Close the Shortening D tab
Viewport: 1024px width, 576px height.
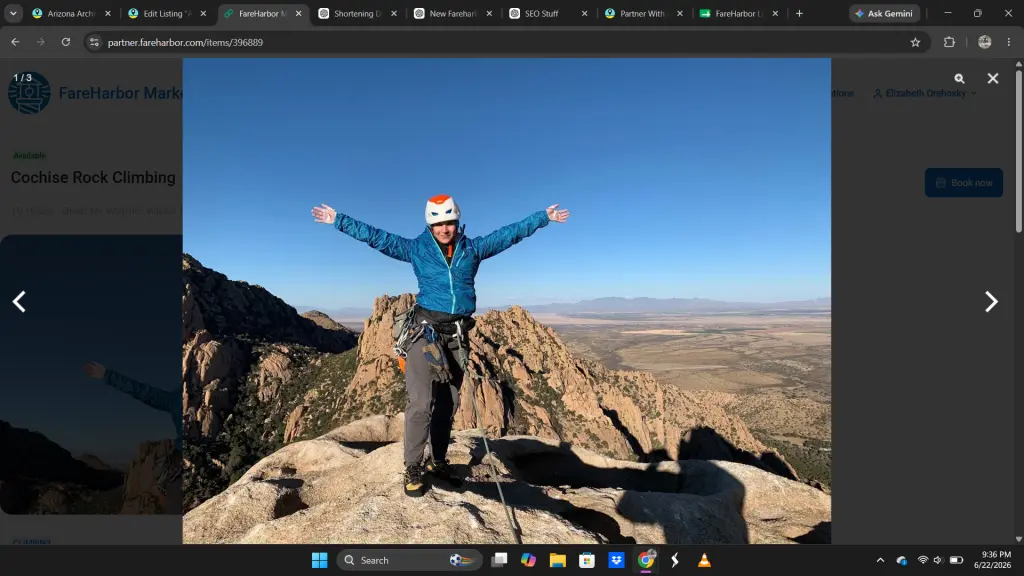point(394,13)
